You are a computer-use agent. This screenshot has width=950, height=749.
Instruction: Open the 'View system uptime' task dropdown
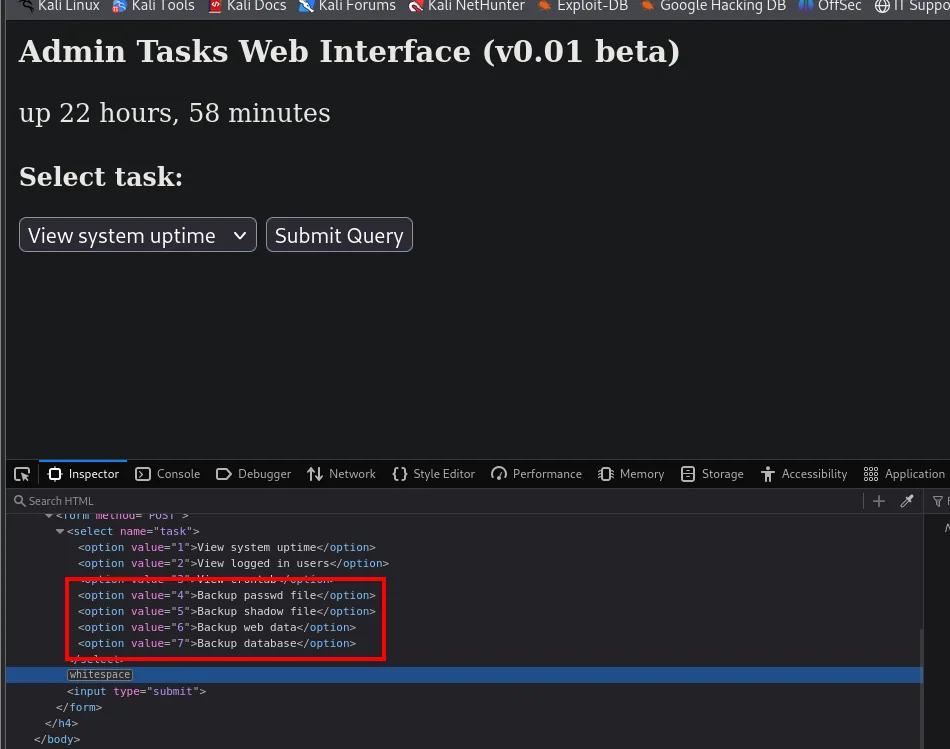(138, 235)
